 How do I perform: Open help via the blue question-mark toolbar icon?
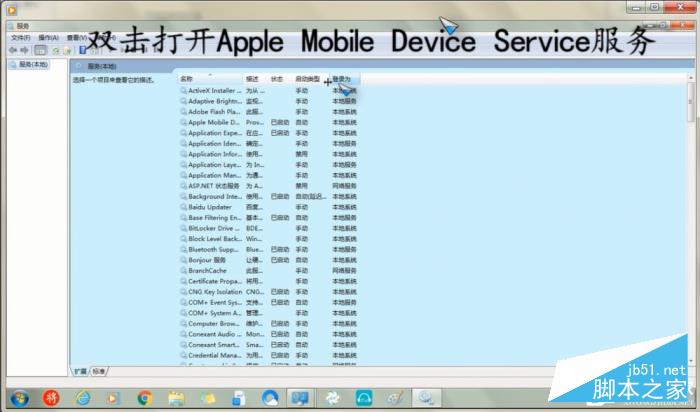(83, 51)
